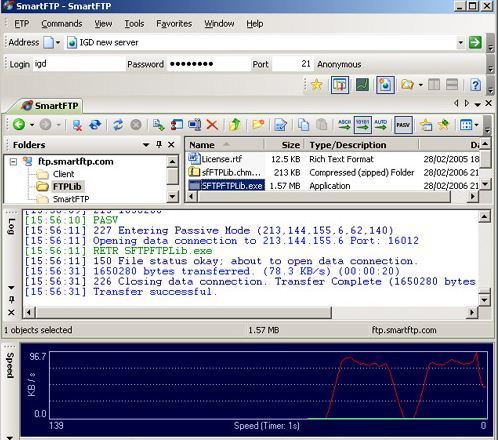Click the gray Abort stop icon

tap(136, 125)
